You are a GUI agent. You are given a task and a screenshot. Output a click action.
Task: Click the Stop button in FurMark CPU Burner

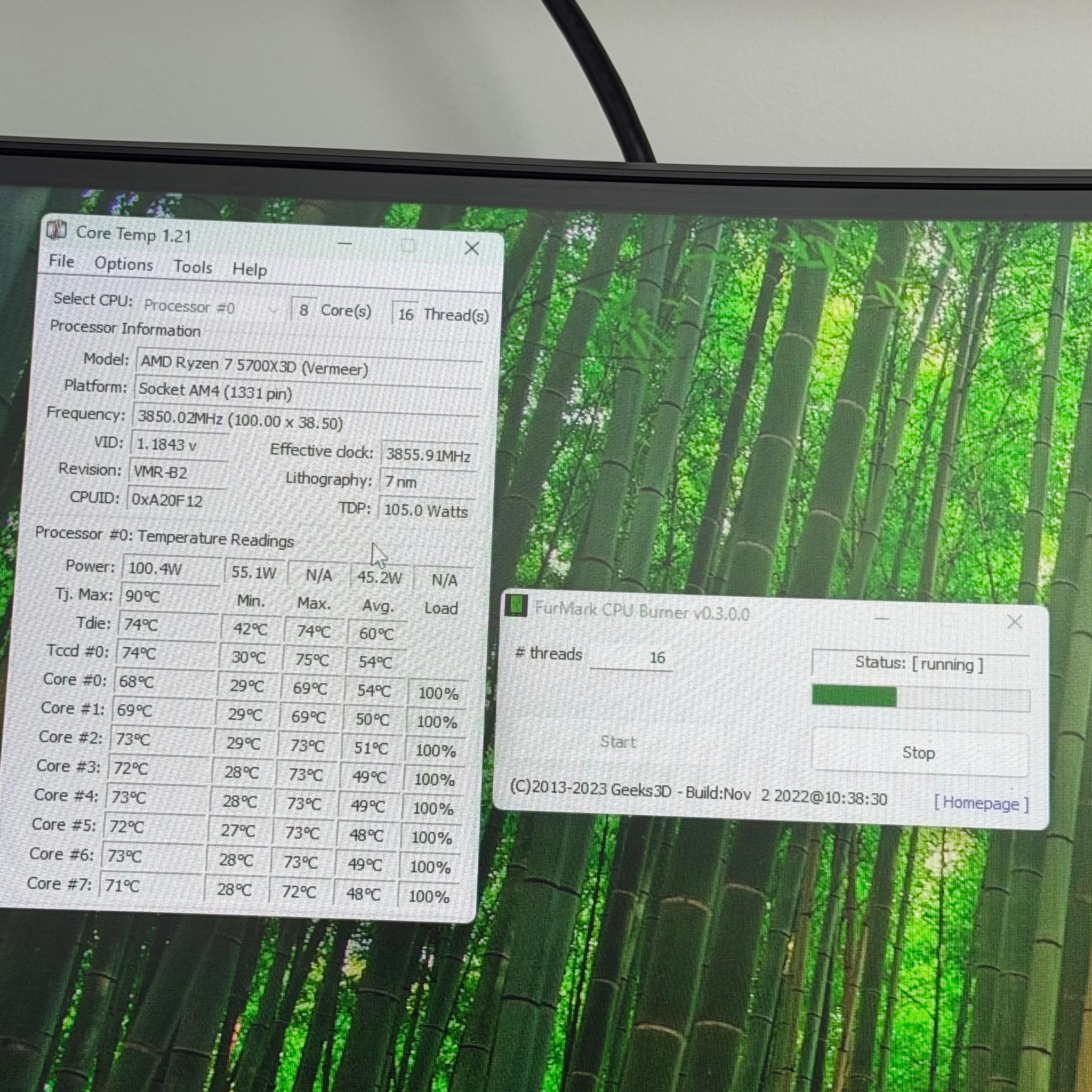click(x=920, y=753)
